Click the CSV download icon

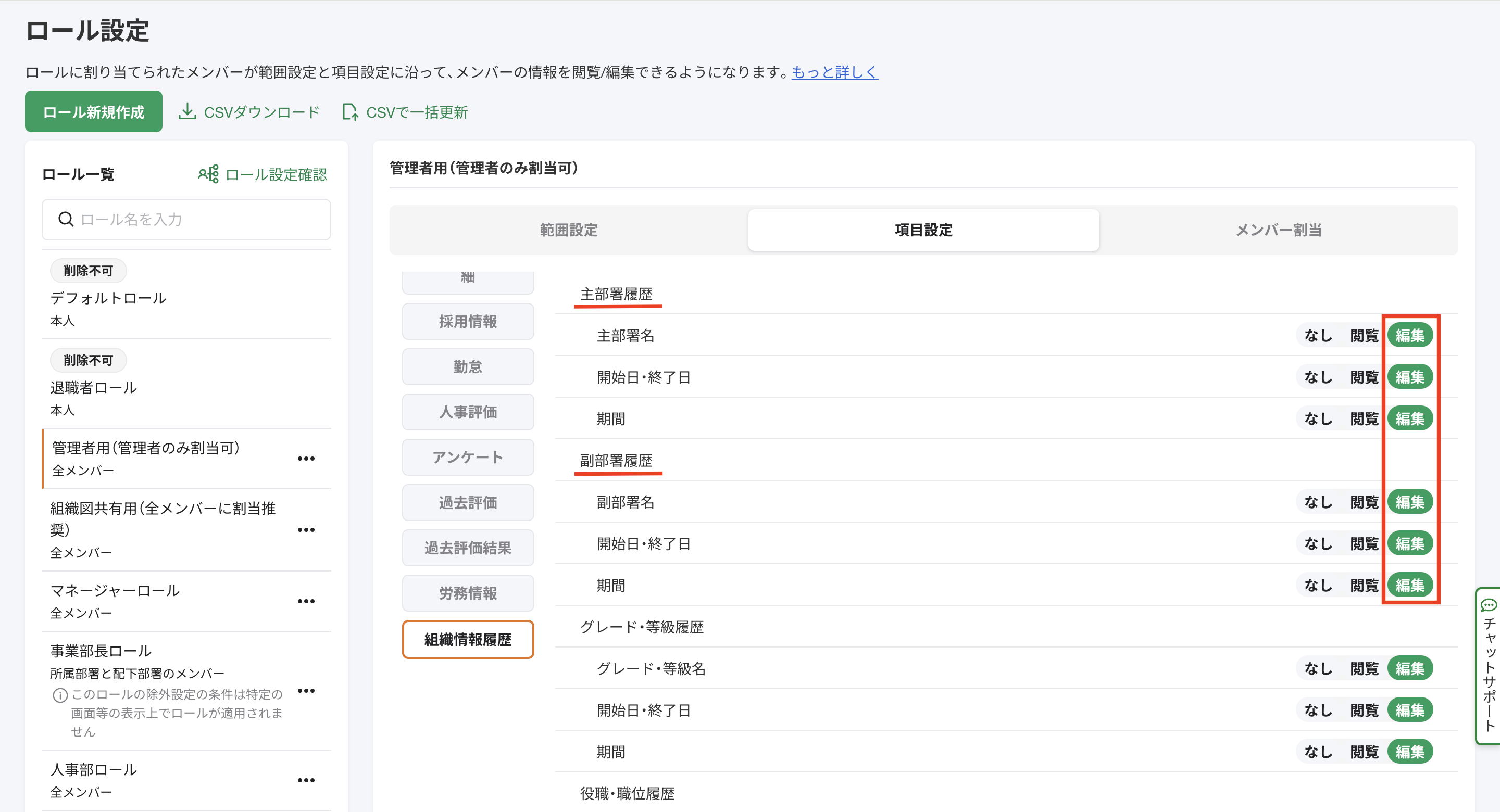tap(187, 111)
